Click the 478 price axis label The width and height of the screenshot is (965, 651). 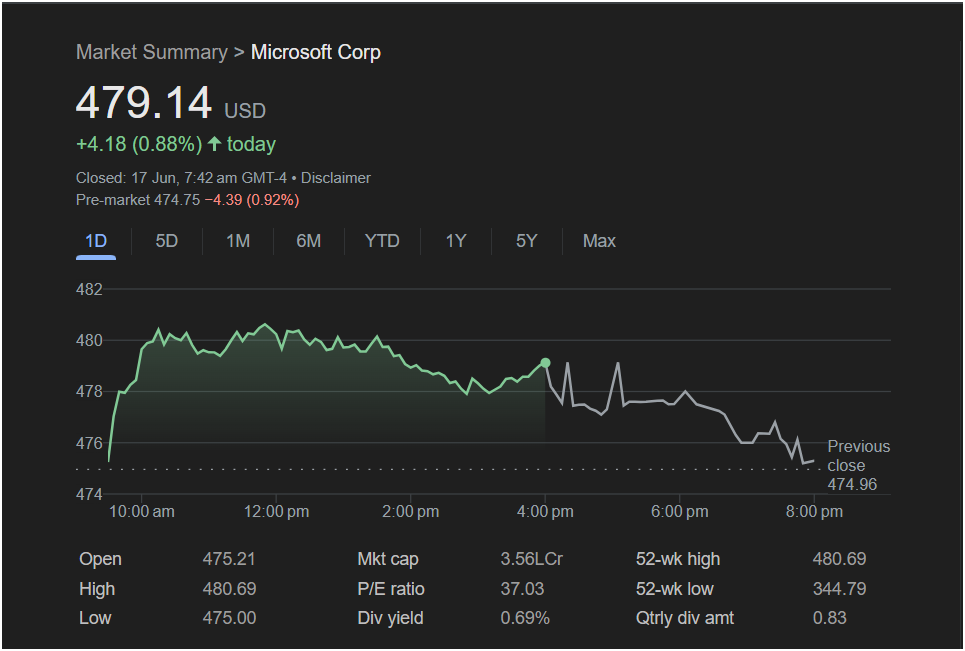click(x=89, y=391)
